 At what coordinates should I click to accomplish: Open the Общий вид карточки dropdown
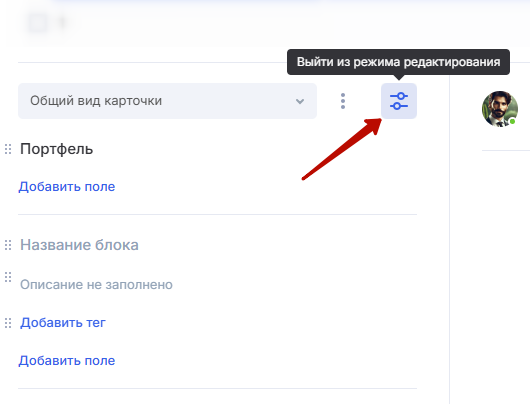[x=167, y=101]
